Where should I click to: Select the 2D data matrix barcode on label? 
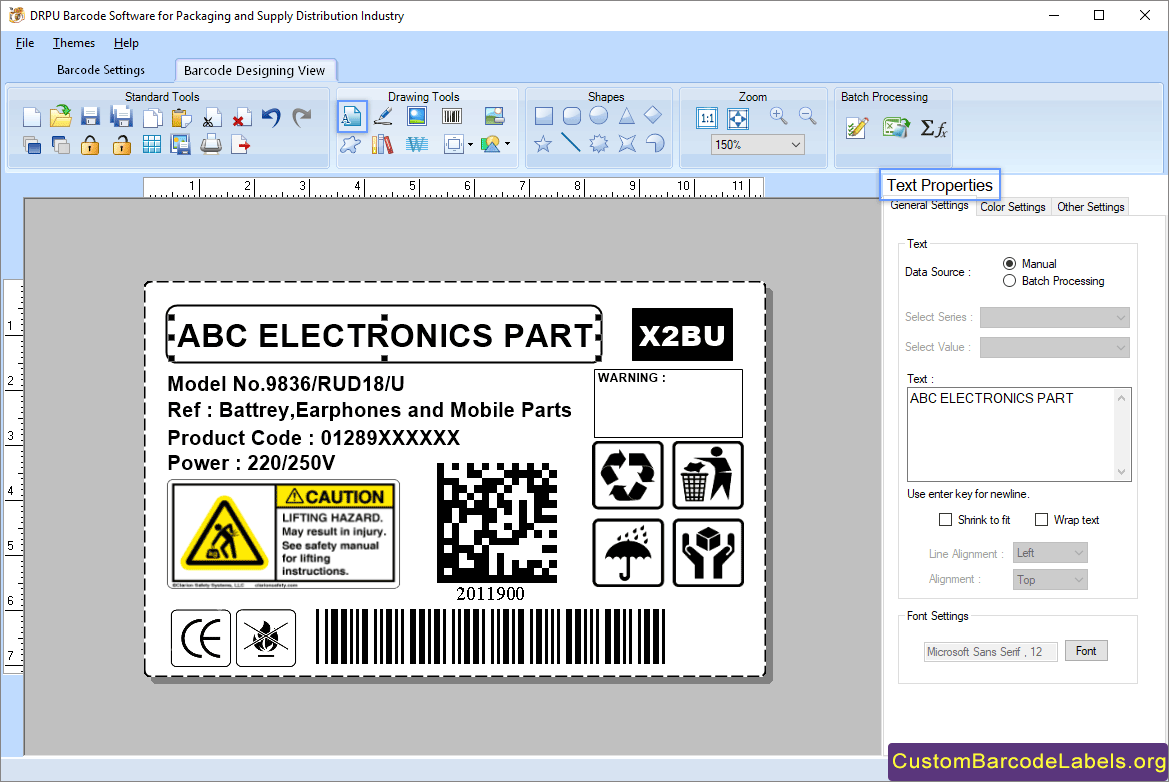(497, 523)
